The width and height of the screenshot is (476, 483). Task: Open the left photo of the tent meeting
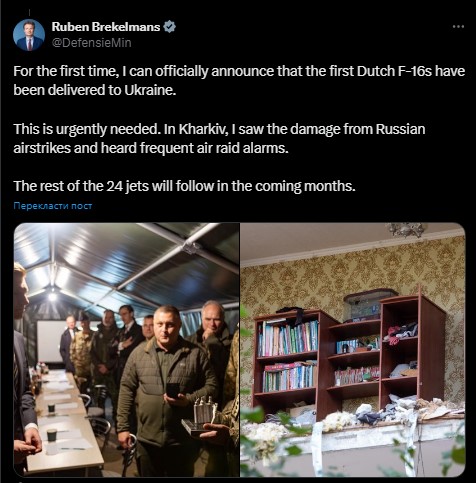tap(126, 349)
